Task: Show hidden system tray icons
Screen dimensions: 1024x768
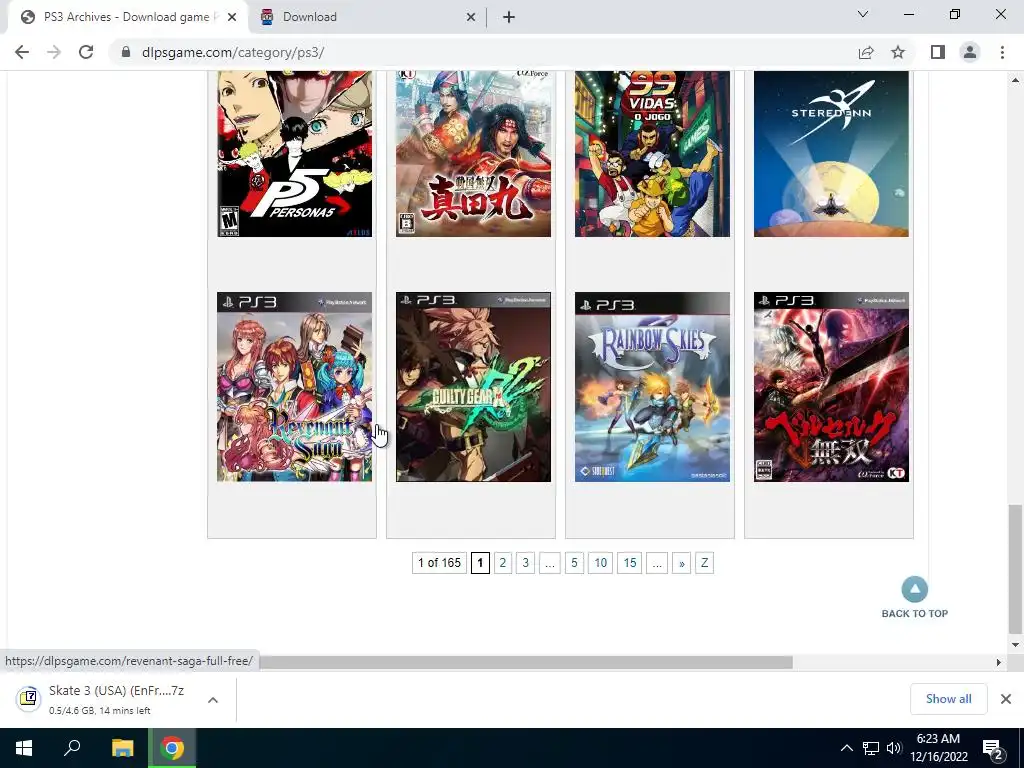Action: coord(846,748)
